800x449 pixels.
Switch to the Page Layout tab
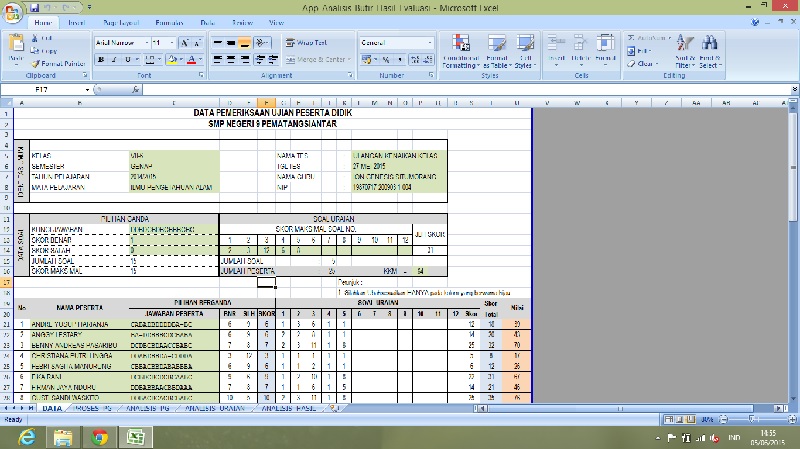coord(121,23)
